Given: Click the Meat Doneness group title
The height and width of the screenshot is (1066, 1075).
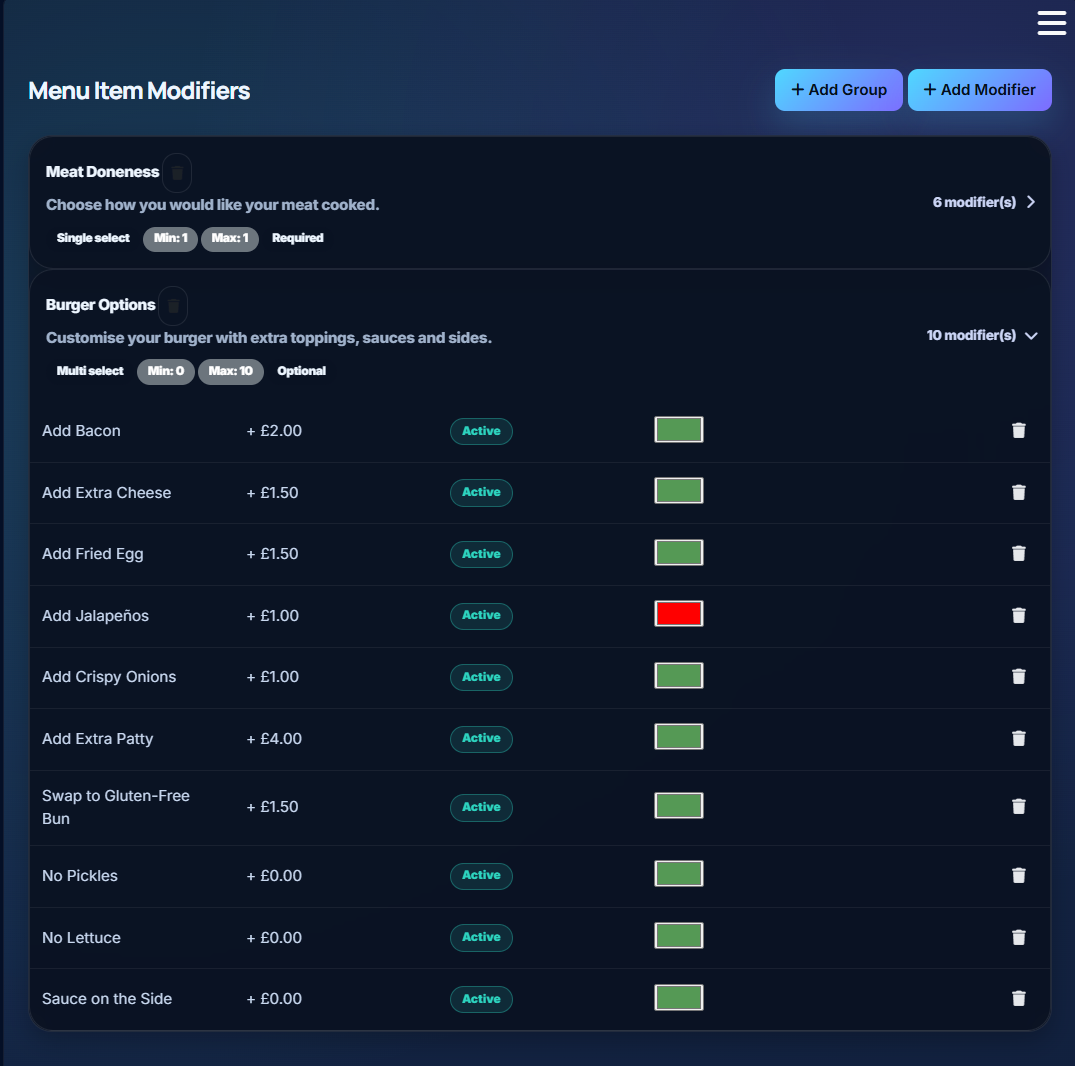Looking at the screenshot, I should coord(102,172).
